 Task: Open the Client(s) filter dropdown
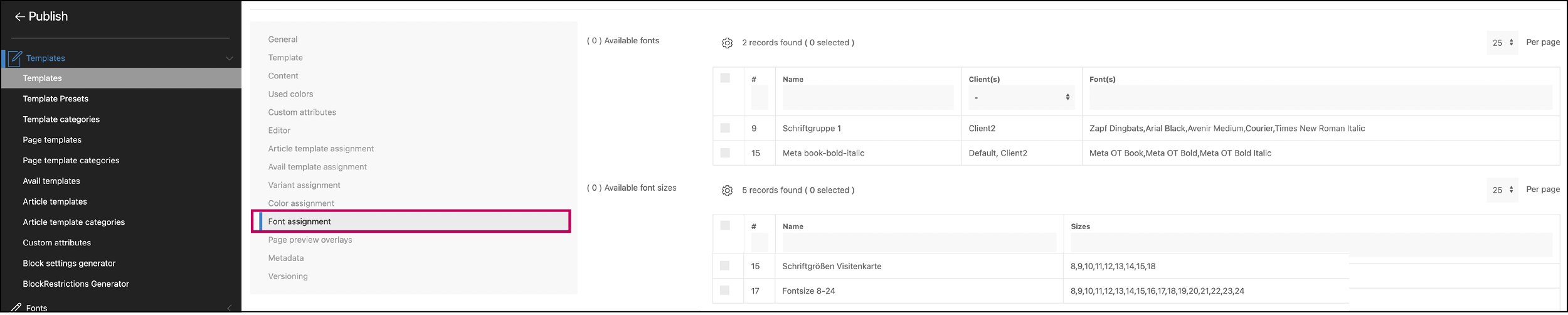tap(1020, 98)
